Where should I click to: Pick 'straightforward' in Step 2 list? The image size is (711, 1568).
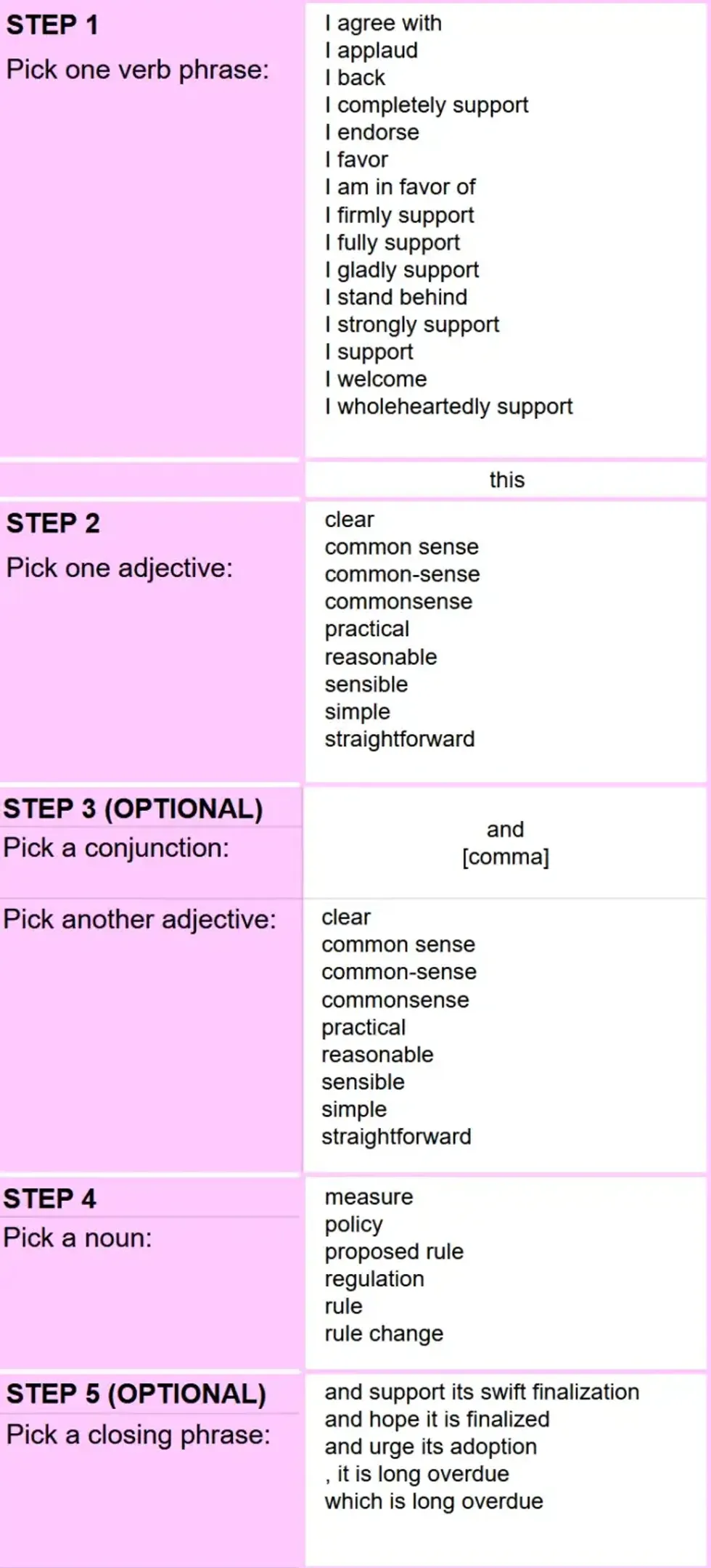tap(400, 739)
